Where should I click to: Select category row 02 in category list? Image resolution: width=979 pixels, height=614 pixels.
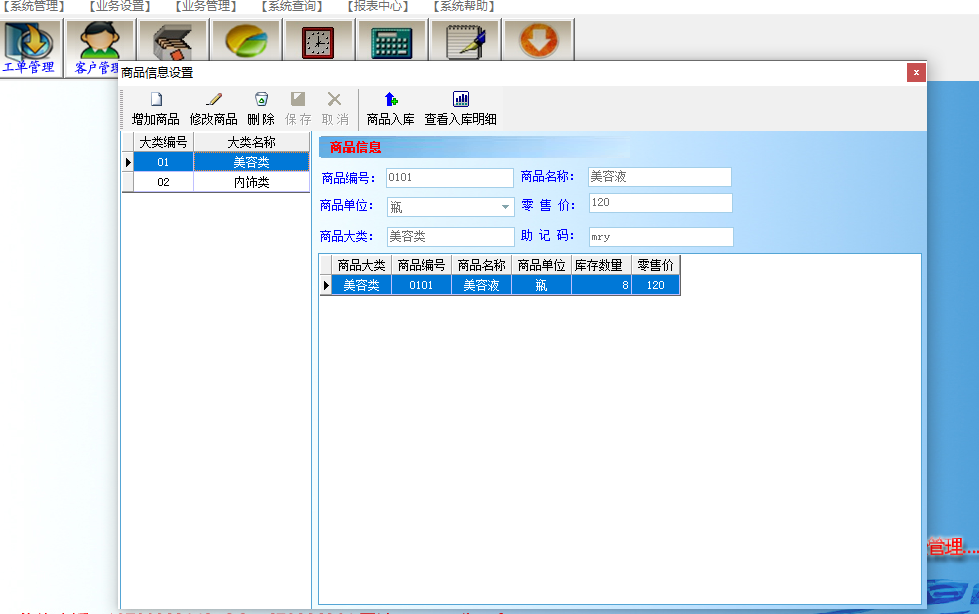pos(164,182)
